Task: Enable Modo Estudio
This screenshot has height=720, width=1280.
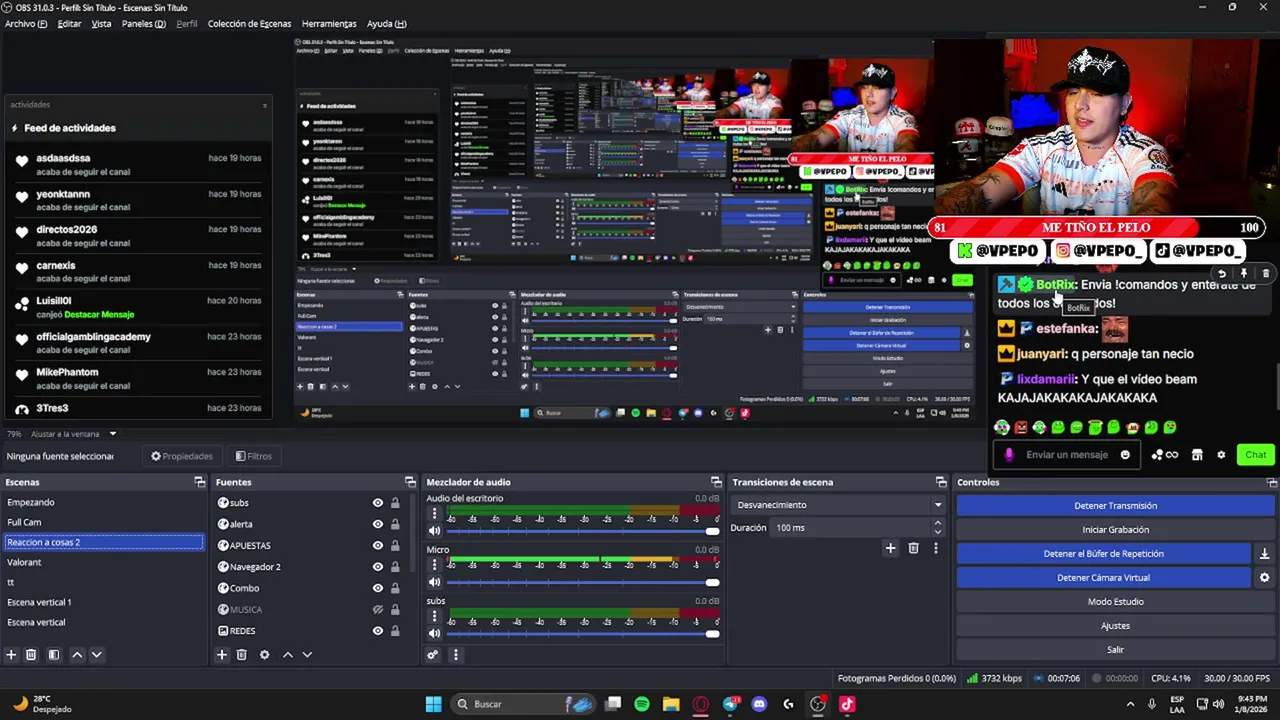Action: click(1115, 602)
